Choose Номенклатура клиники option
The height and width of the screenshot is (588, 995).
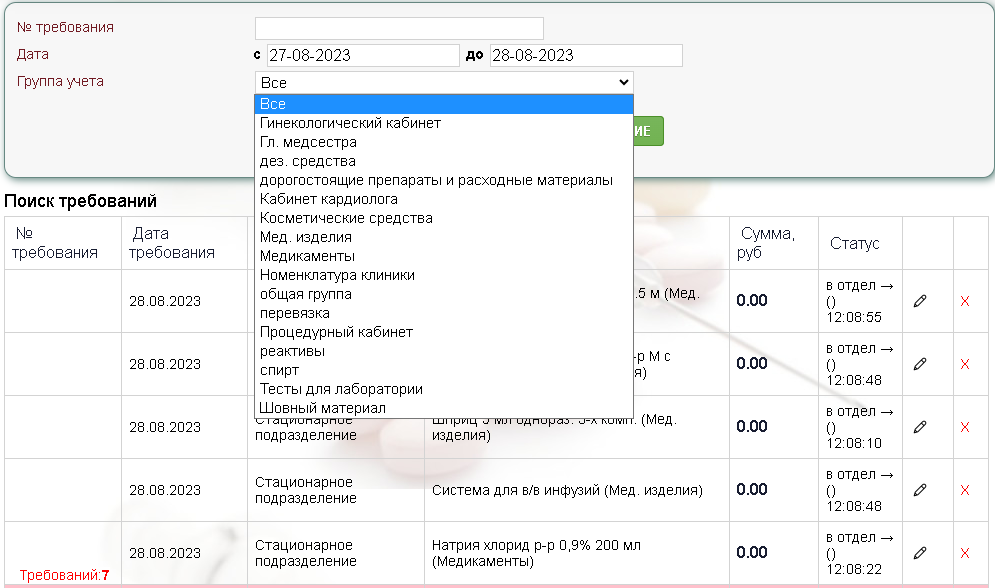coord(444,275)
